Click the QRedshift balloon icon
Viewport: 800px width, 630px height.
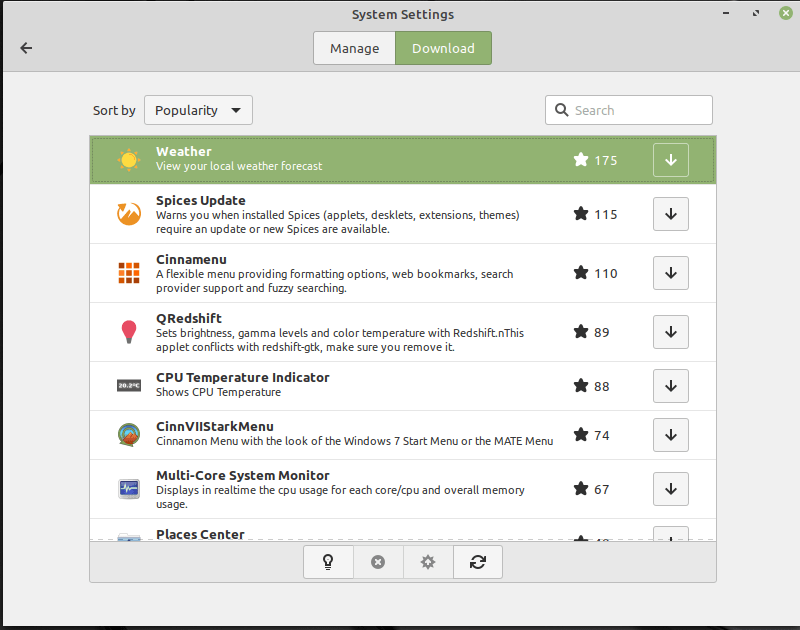[x=128, y=331]
